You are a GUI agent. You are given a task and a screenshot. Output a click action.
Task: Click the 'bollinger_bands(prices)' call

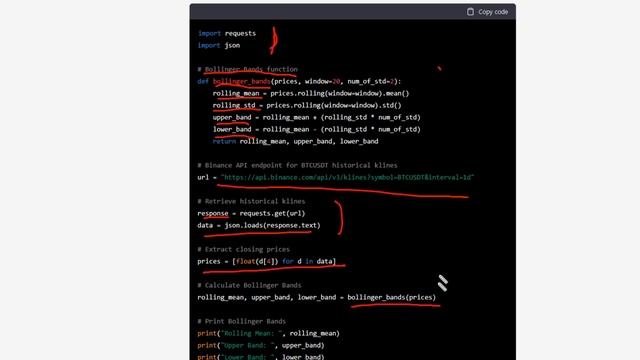click(391, 298)
